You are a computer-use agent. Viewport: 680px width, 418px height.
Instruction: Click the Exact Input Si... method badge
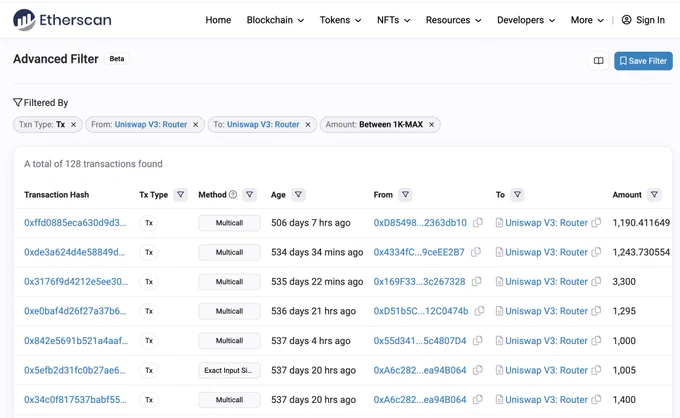(229, 370)
